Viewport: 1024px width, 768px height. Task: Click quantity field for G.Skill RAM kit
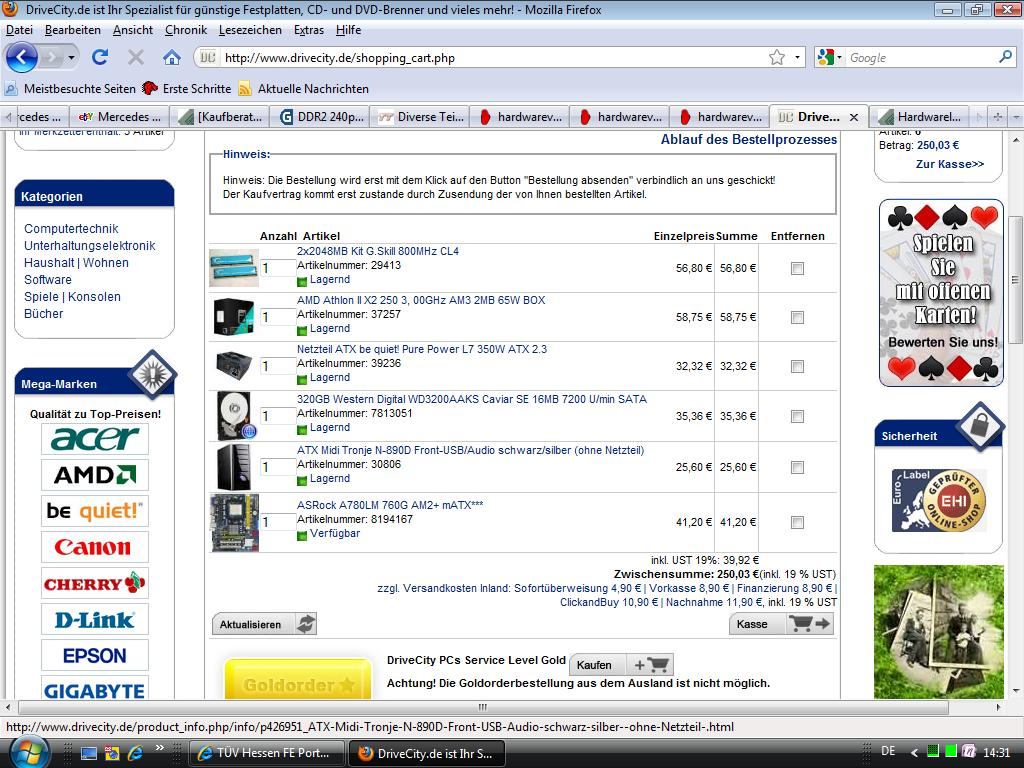(278, 268)
